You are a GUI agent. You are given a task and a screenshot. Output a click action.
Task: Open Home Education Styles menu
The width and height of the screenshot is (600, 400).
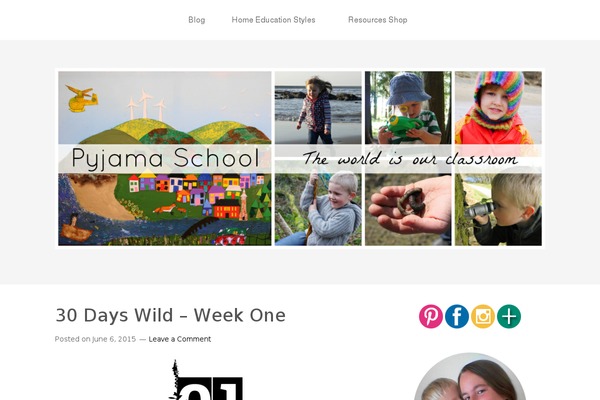(x=273, y=20)
